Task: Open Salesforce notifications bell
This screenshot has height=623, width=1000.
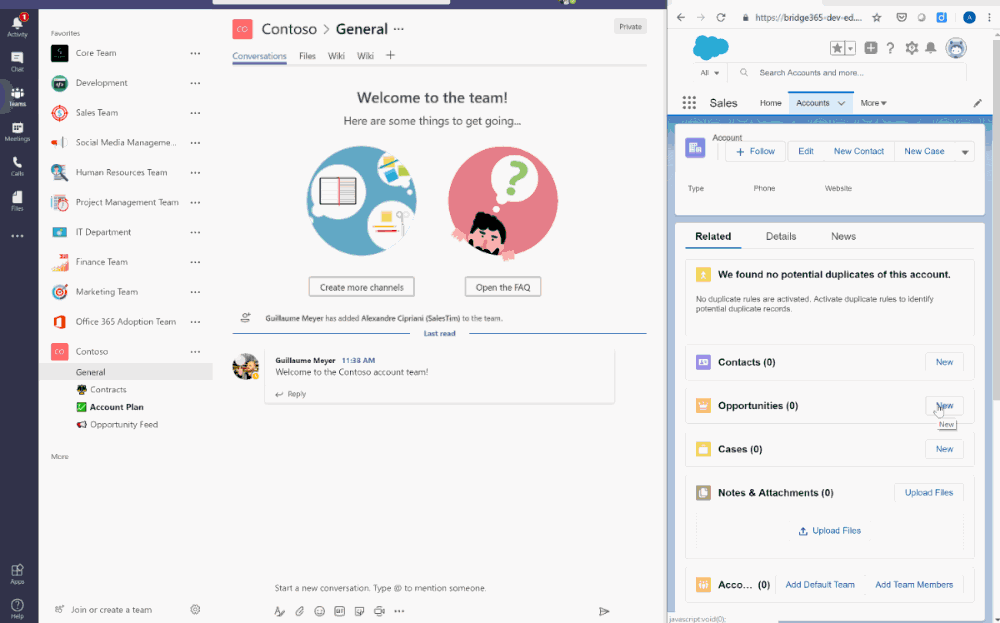Action: 931,48
